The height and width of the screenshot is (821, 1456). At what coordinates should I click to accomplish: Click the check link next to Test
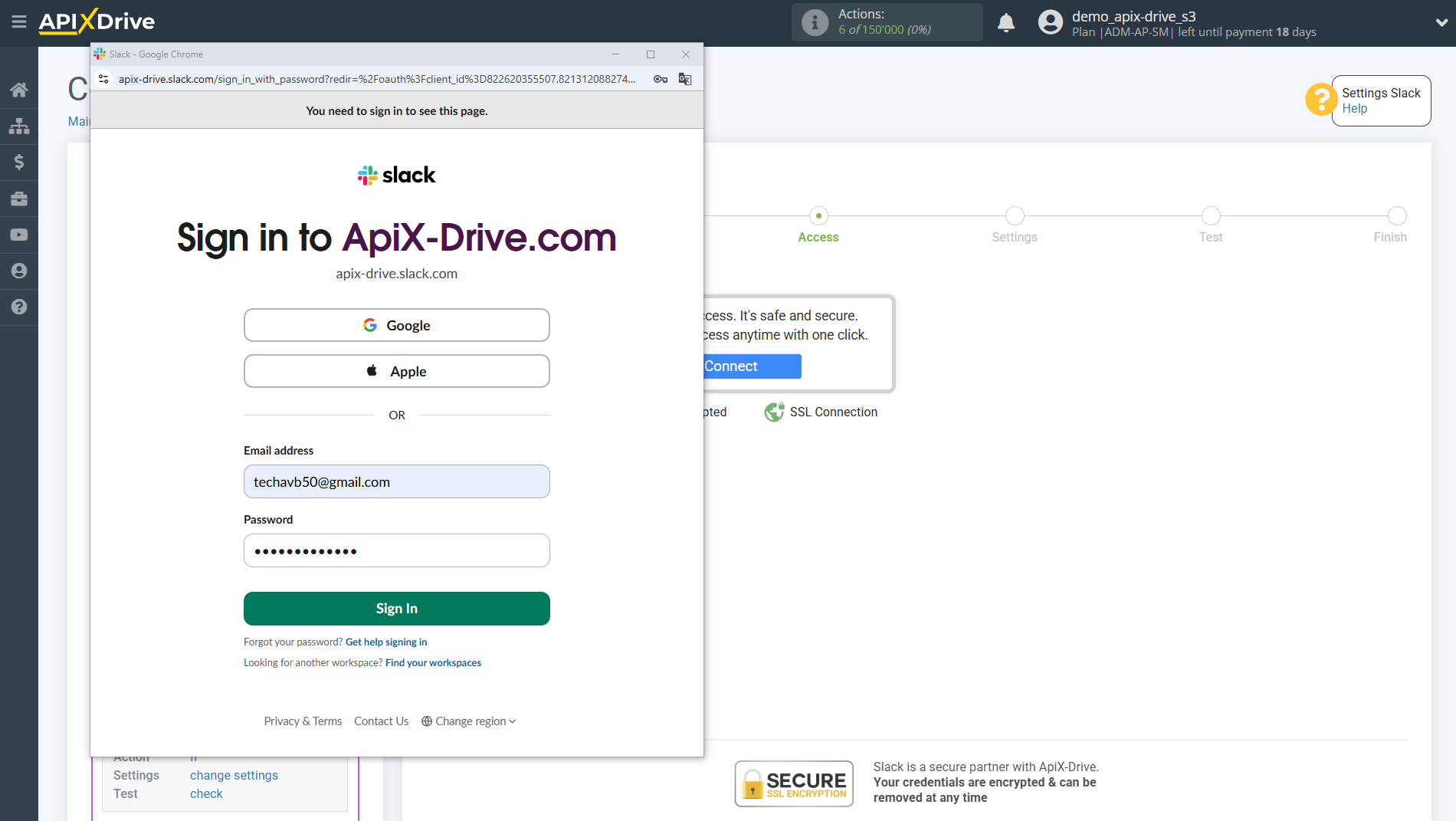tap(206, 794)
